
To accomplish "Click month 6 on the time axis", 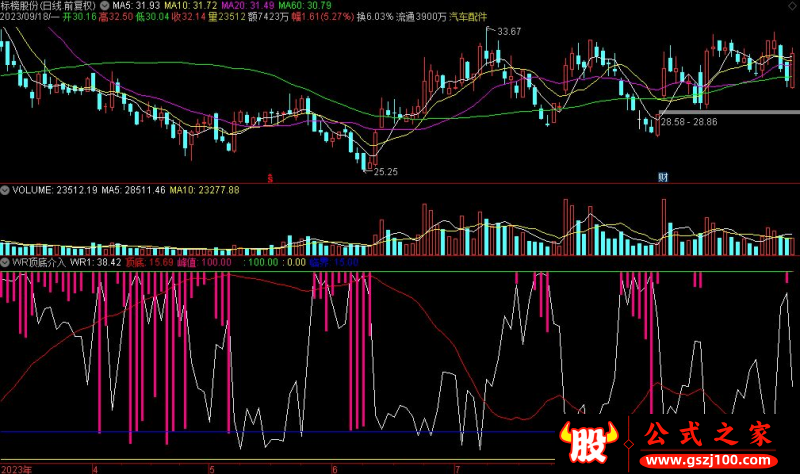I will 335,469.
